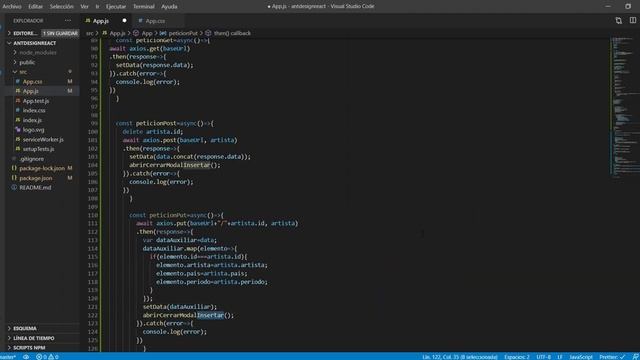Expand the public folder
640x360 pixels.
(x=27, y=62)
